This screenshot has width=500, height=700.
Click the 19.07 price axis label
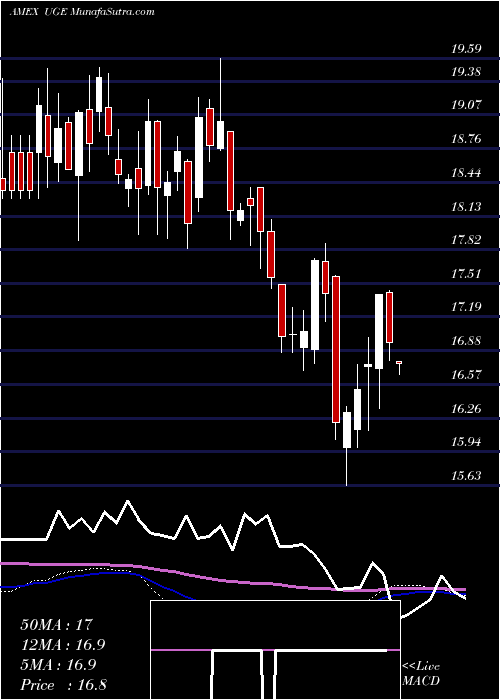click(466, 105)
